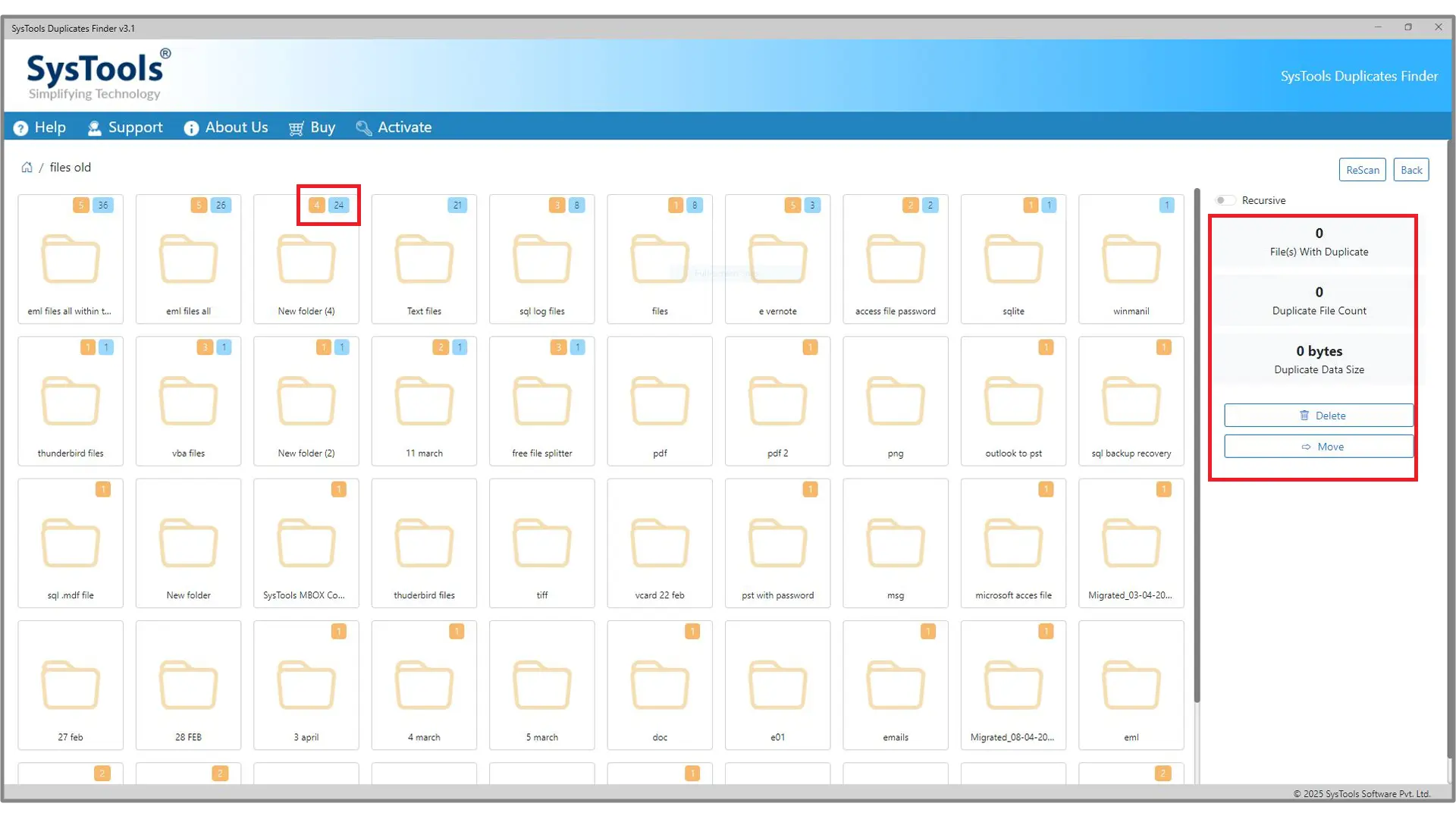Click the 'File(s) With Duplicate' label
1456x819 pixels.
click(1319, 252)
